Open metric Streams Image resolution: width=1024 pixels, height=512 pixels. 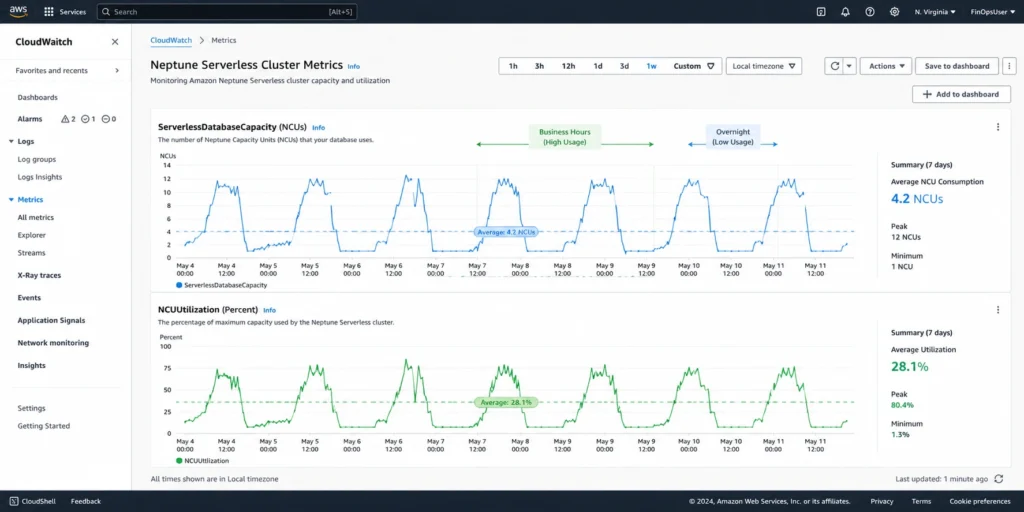pyautogui.click(x=31, y=253)
